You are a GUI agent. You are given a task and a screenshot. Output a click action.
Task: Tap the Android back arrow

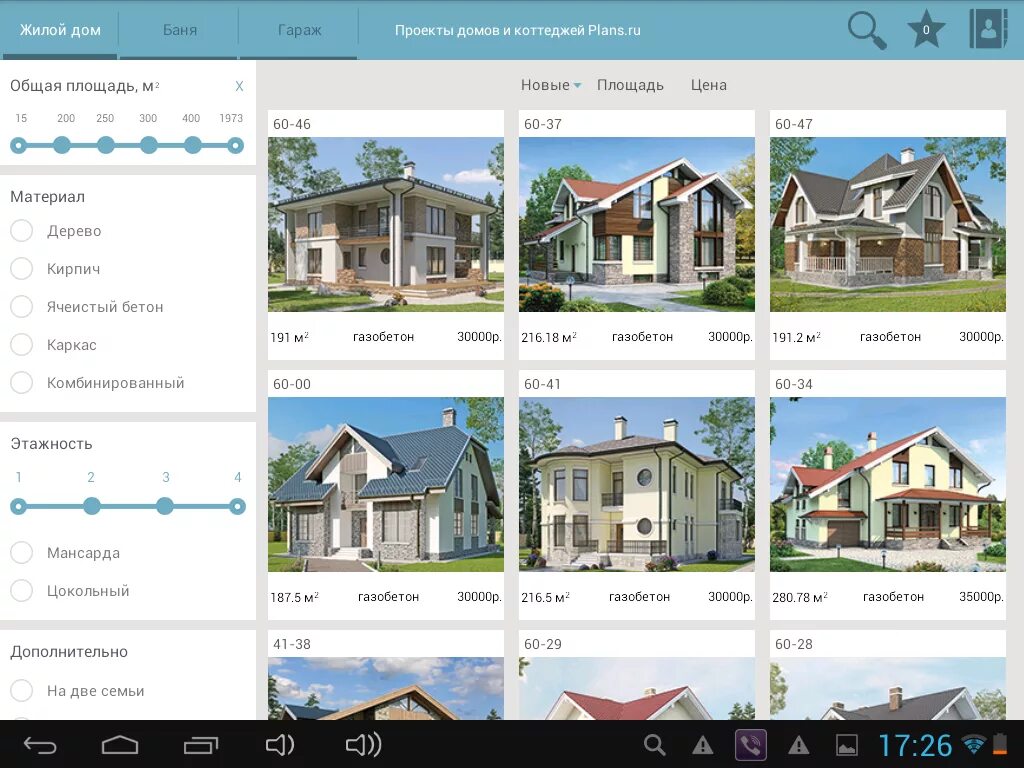pyautogui.click(x=40, y=745)
